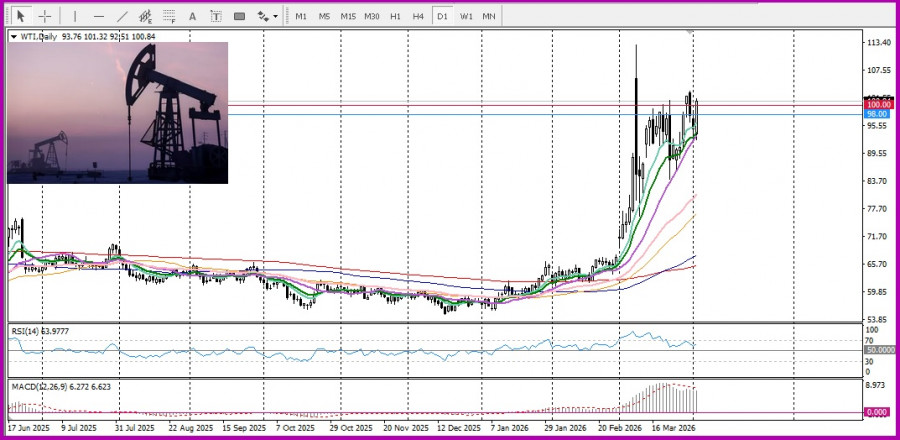Viewport: 900px width, 440px height.
Task: Activate the crosshair tool
Action: (45, 16)
